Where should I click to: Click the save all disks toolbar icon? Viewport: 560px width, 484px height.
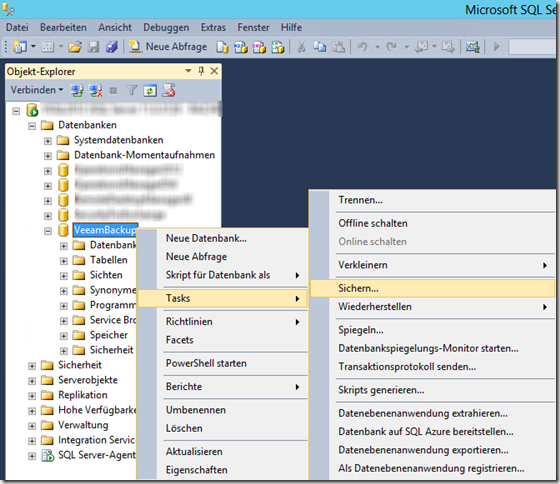point(112,47)
